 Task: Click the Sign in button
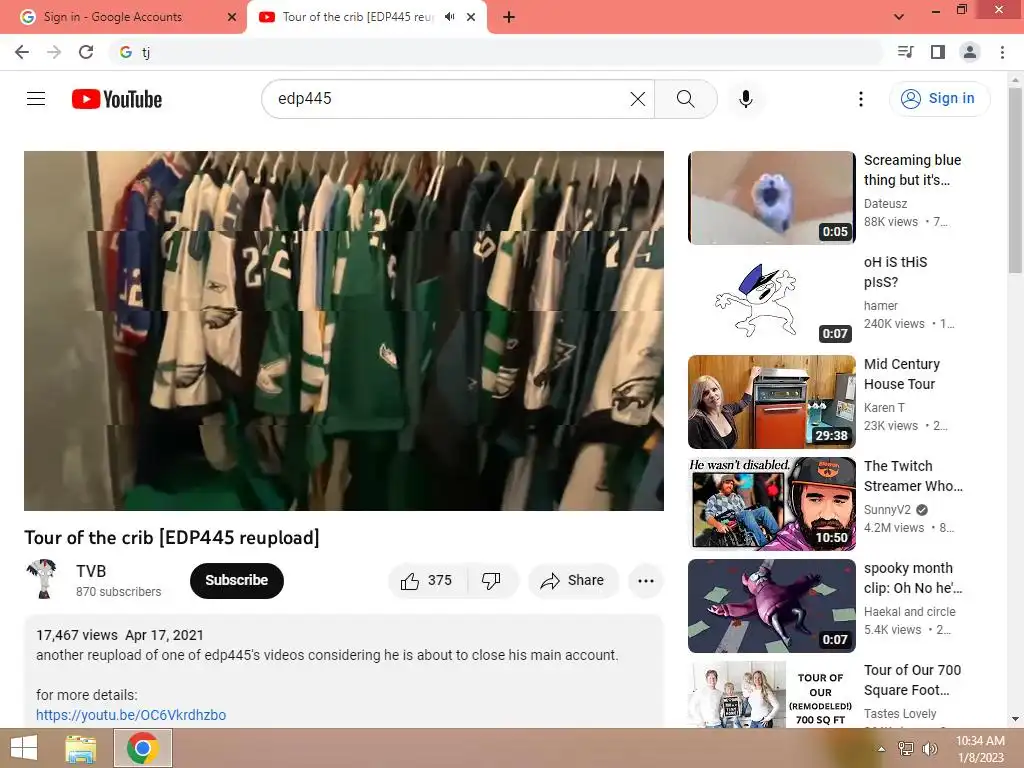click(x=939, y=99)
